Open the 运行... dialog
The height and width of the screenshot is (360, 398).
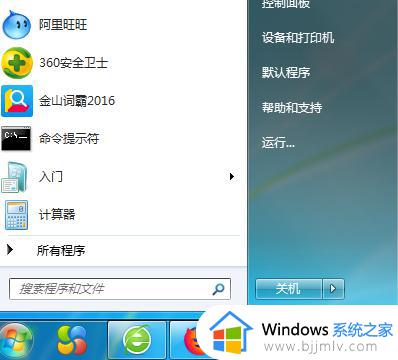coord(278,143)
